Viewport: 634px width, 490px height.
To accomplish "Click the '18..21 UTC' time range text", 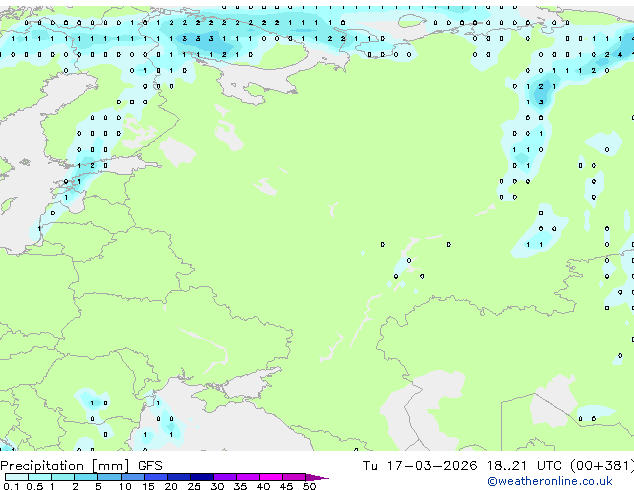I will (x=524, y=466).
